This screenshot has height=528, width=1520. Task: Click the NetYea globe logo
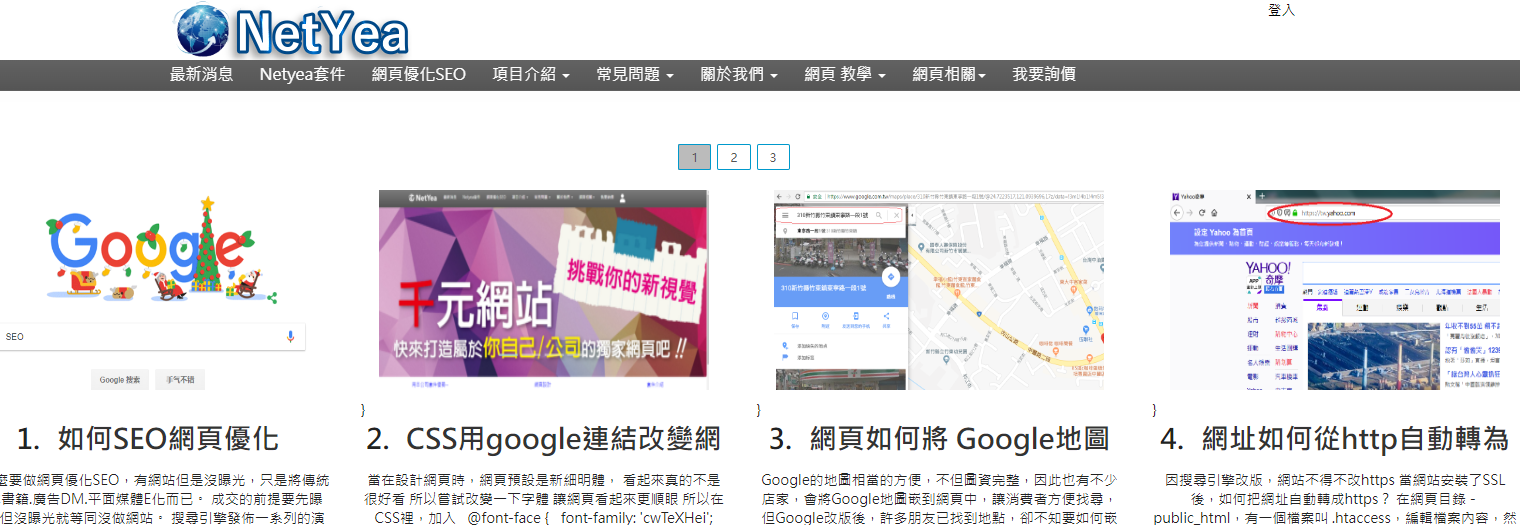point(292,30)
